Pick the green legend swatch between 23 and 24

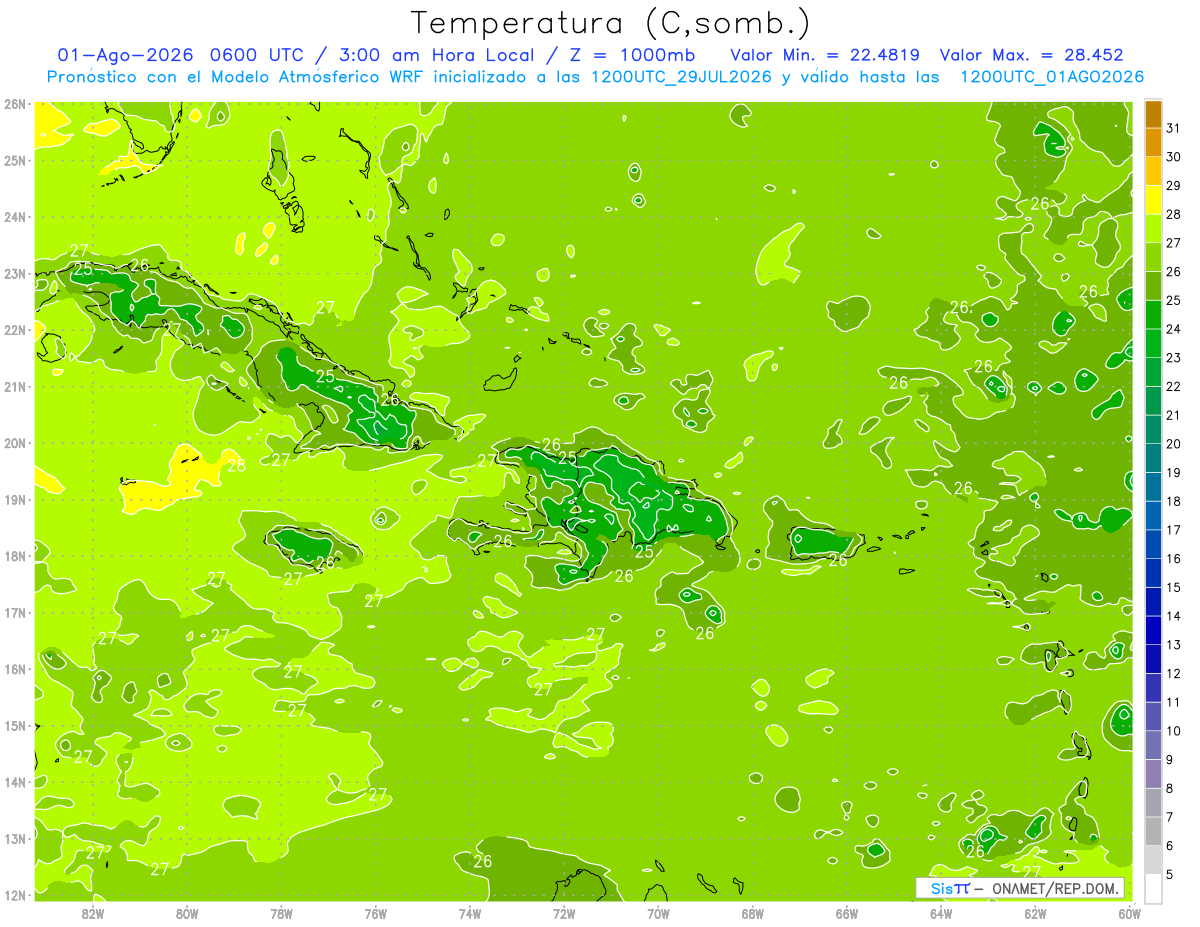point(1153,343)
